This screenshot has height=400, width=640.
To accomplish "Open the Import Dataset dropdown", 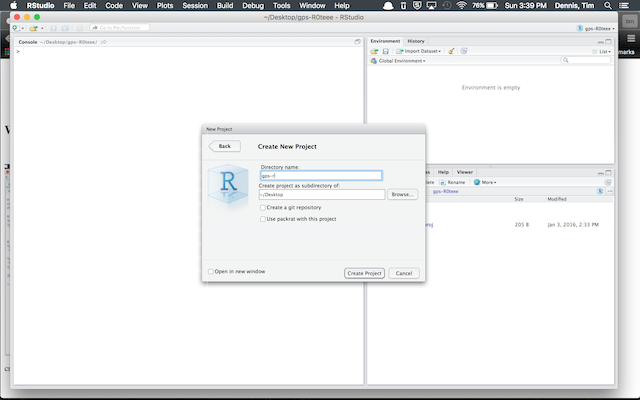I will [x=419, y=51].
